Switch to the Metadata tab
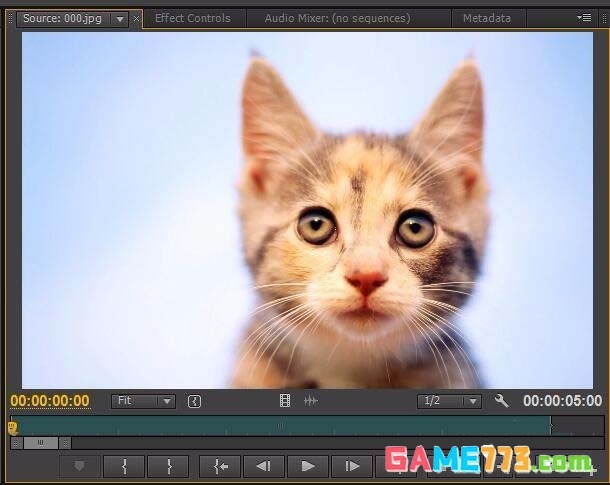610x485 pixels. point(487,18)
